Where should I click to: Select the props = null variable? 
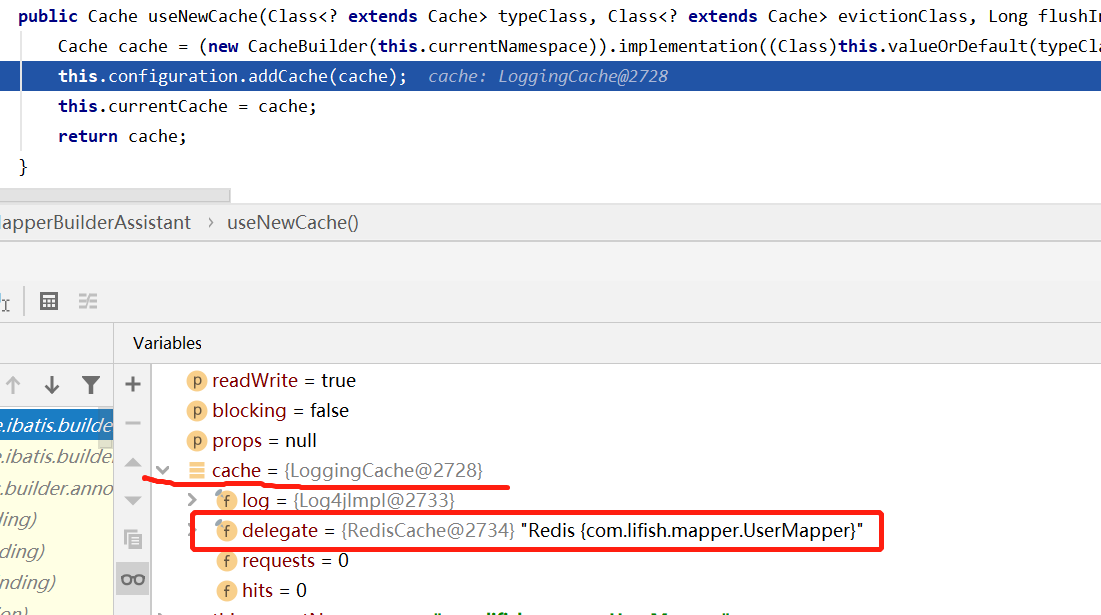[251, 441]
